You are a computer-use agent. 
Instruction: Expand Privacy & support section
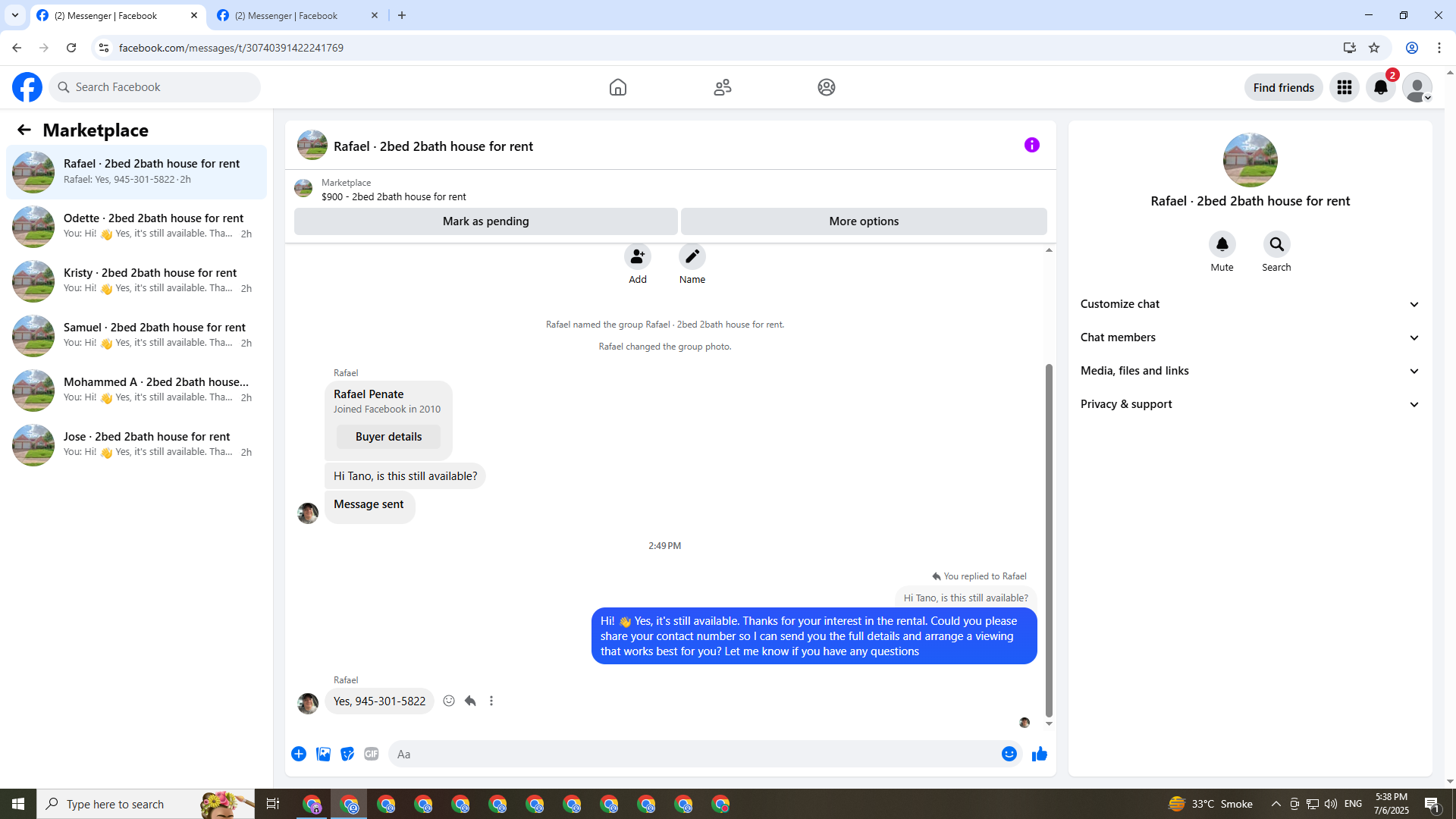pyautogui.click(x=1250, y=405)
